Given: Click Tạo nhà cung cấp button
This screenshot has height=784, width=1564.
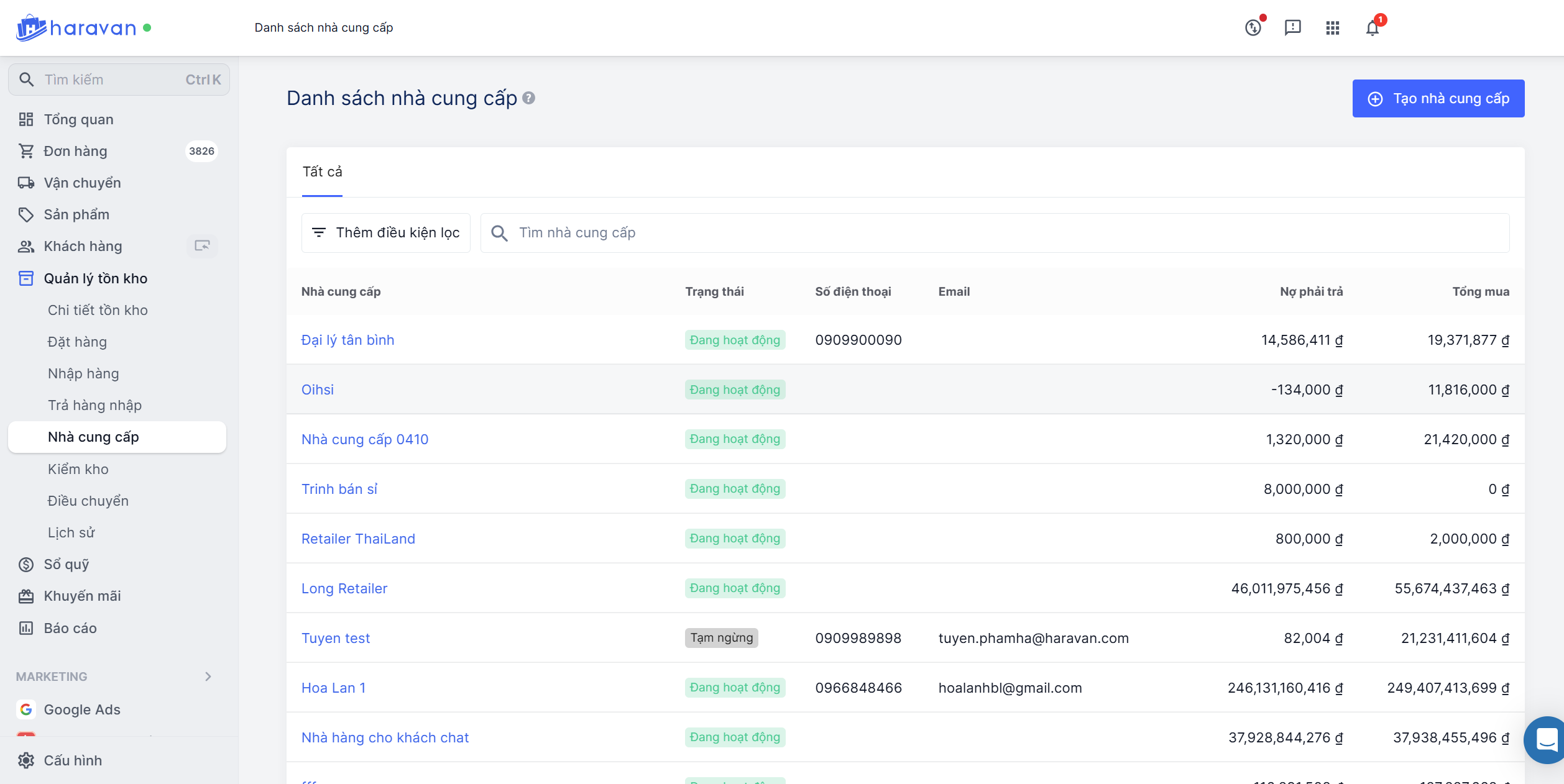Looking at the screenshot, I should [1438, 99].
